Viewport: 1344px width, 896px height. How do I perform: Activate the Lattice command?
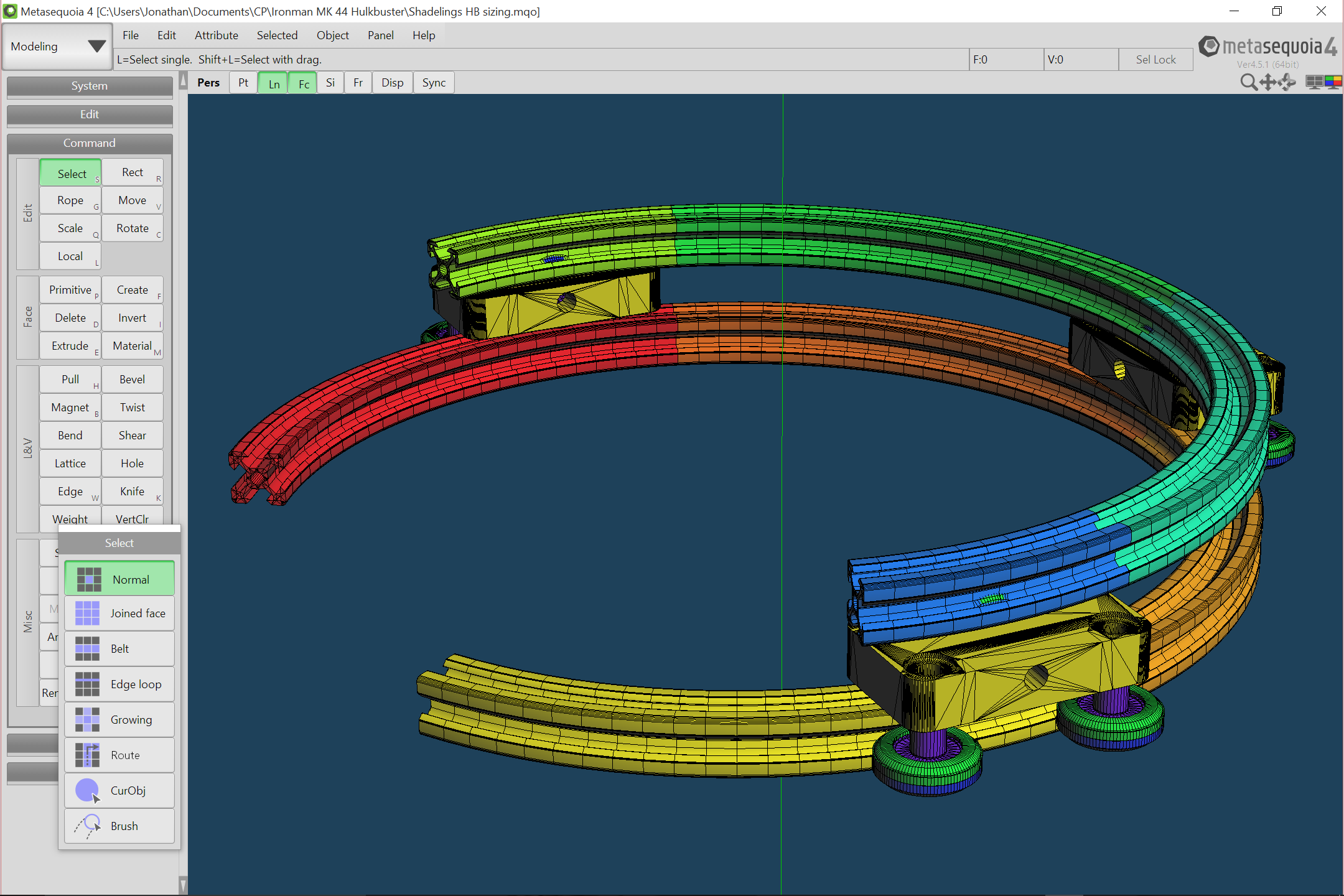tap(70, 464)
